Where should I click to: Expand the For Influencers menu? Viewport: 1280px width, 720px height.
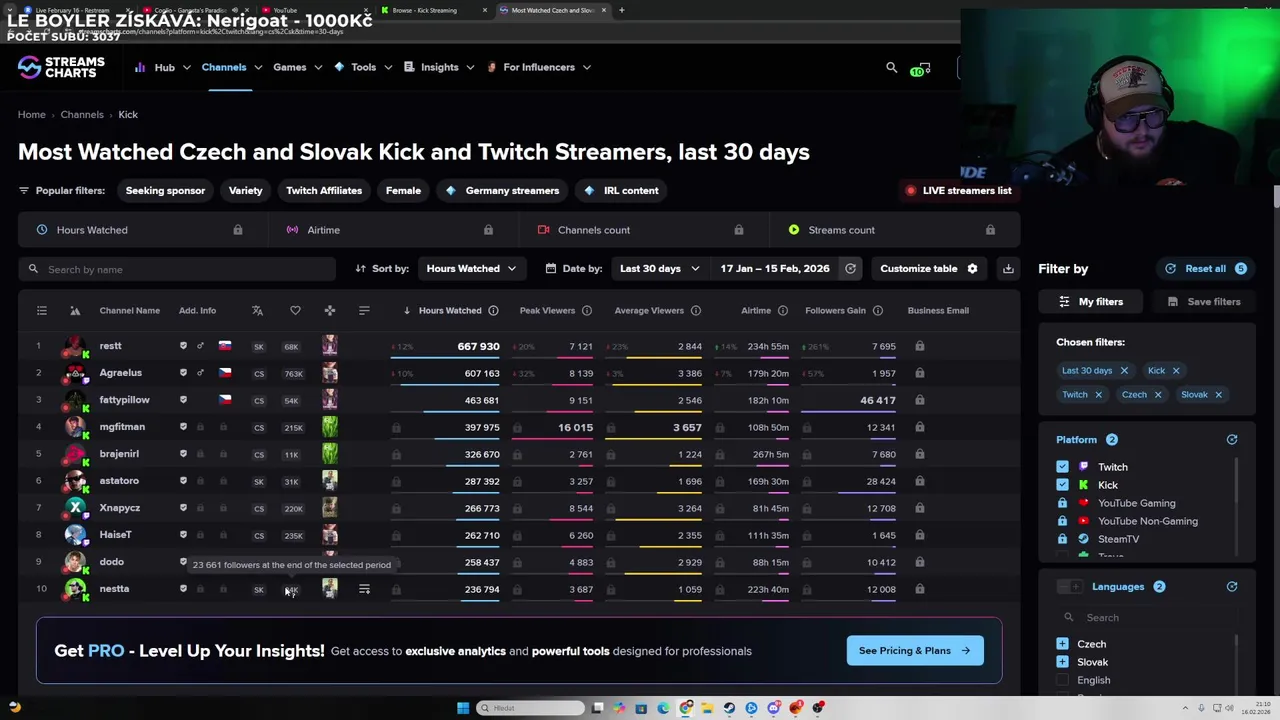(539, 67)
